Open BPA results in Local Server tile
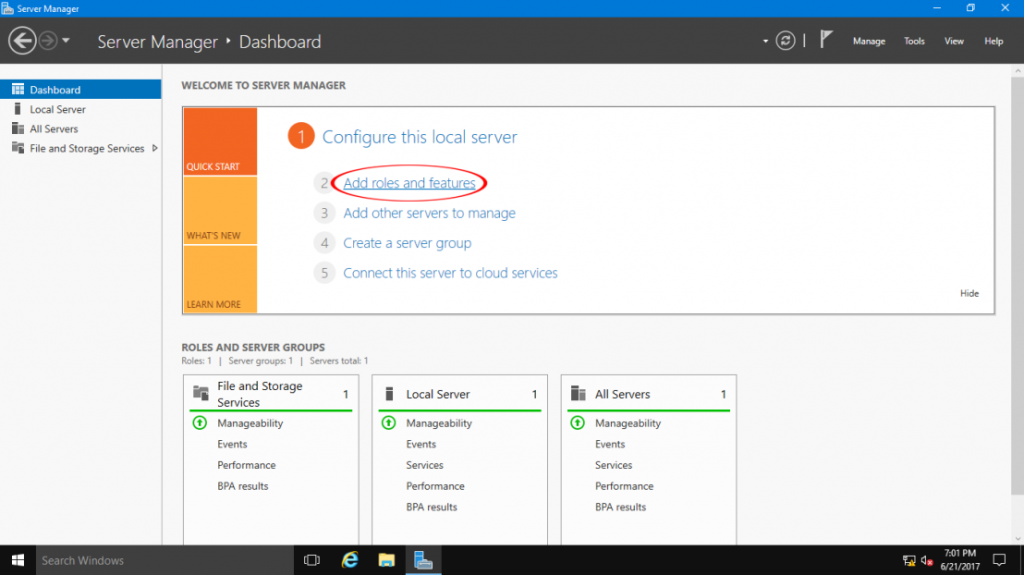Image resolution: width=1024 pixels, height=575 pixels. 431,507
